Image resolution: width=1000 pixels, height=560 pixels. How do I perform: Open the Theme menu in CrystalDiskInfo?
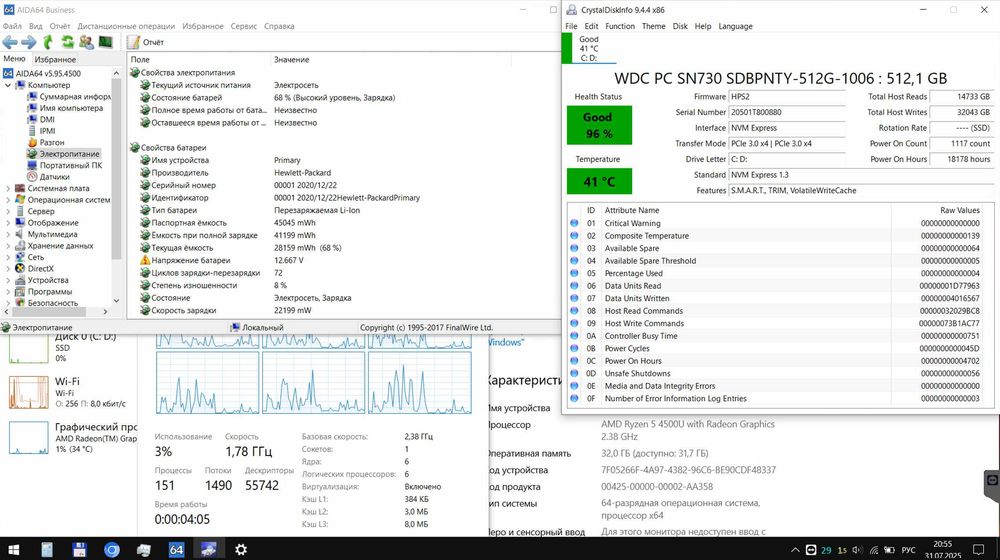coord(653,26)
